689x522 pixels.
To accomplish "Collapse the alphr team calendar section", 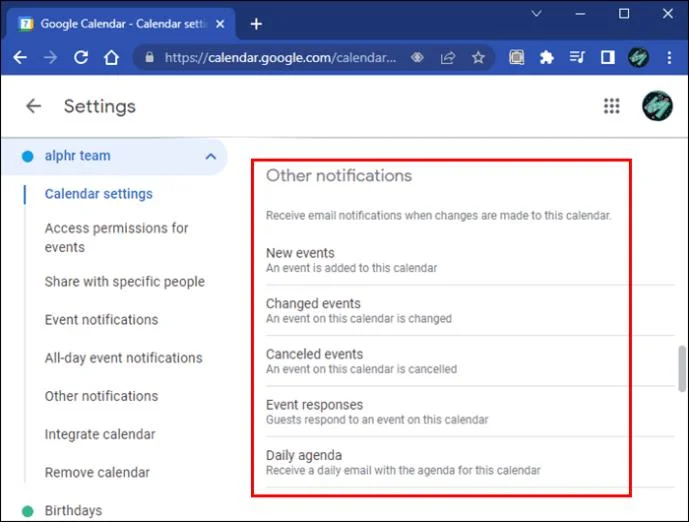I will (x=211, y=156).
